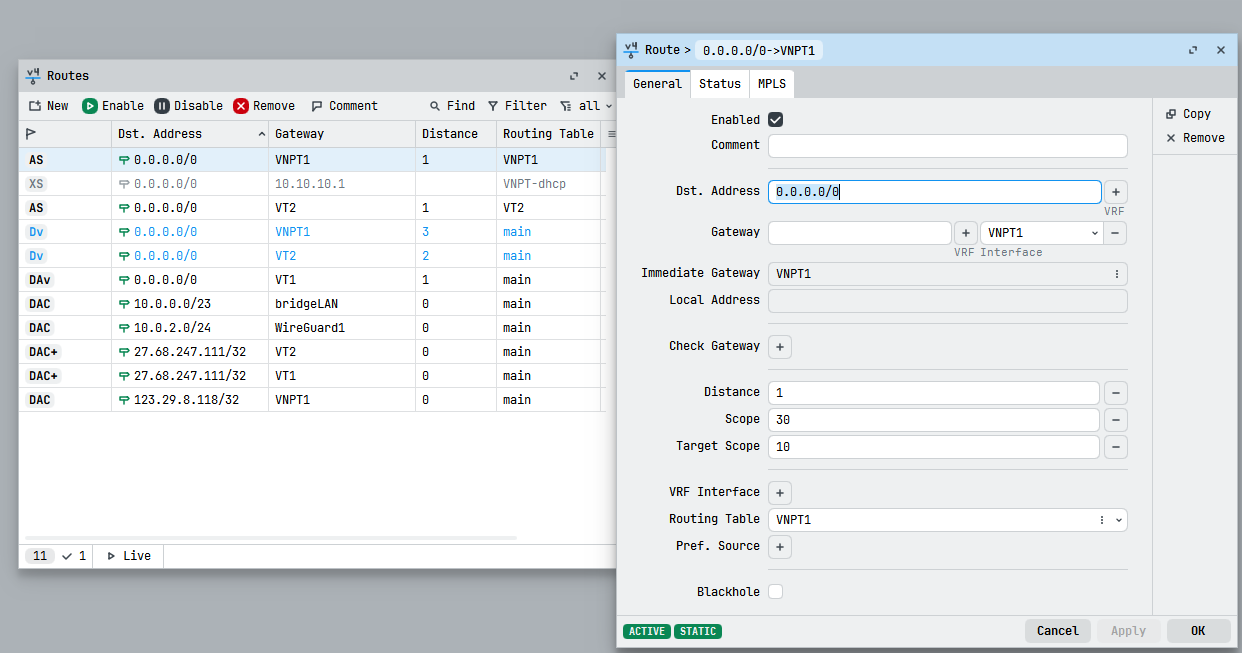Click the red Remove button in Routes toolbar
1242x653 pixels.
click(264, 106)
